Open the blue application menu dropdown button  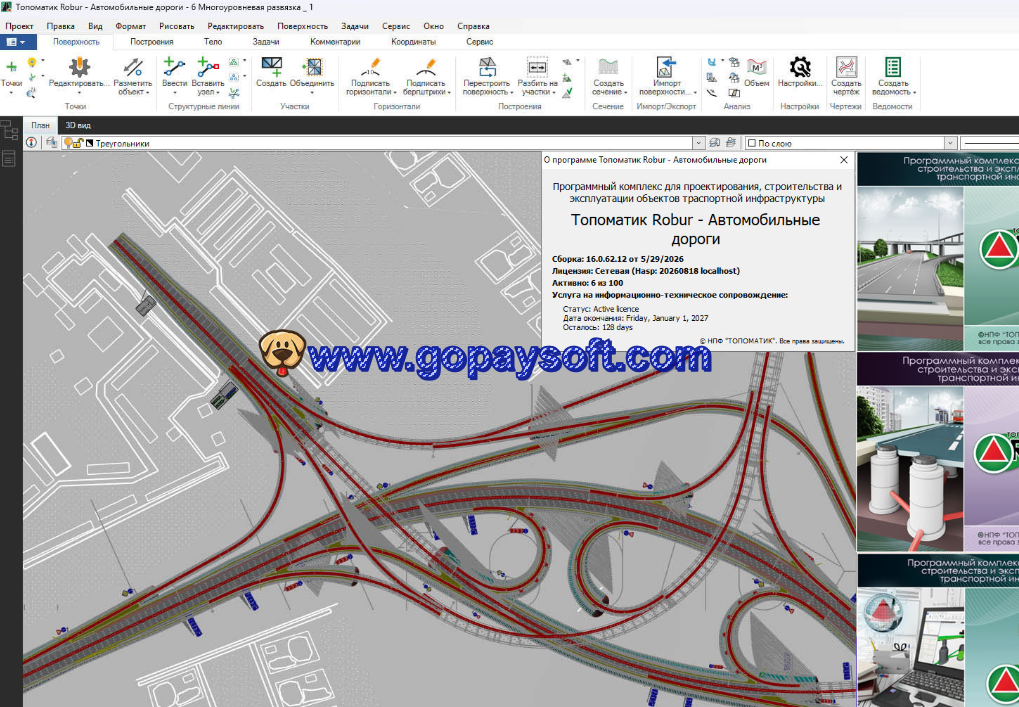pos(14,42)
